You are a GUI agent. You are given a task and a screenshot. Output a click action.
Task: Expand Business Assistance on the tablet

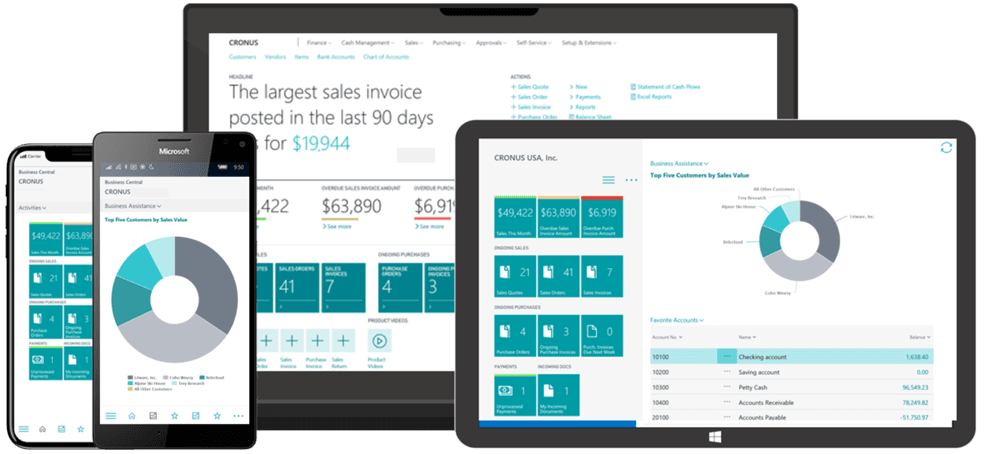tap(679, 163)
